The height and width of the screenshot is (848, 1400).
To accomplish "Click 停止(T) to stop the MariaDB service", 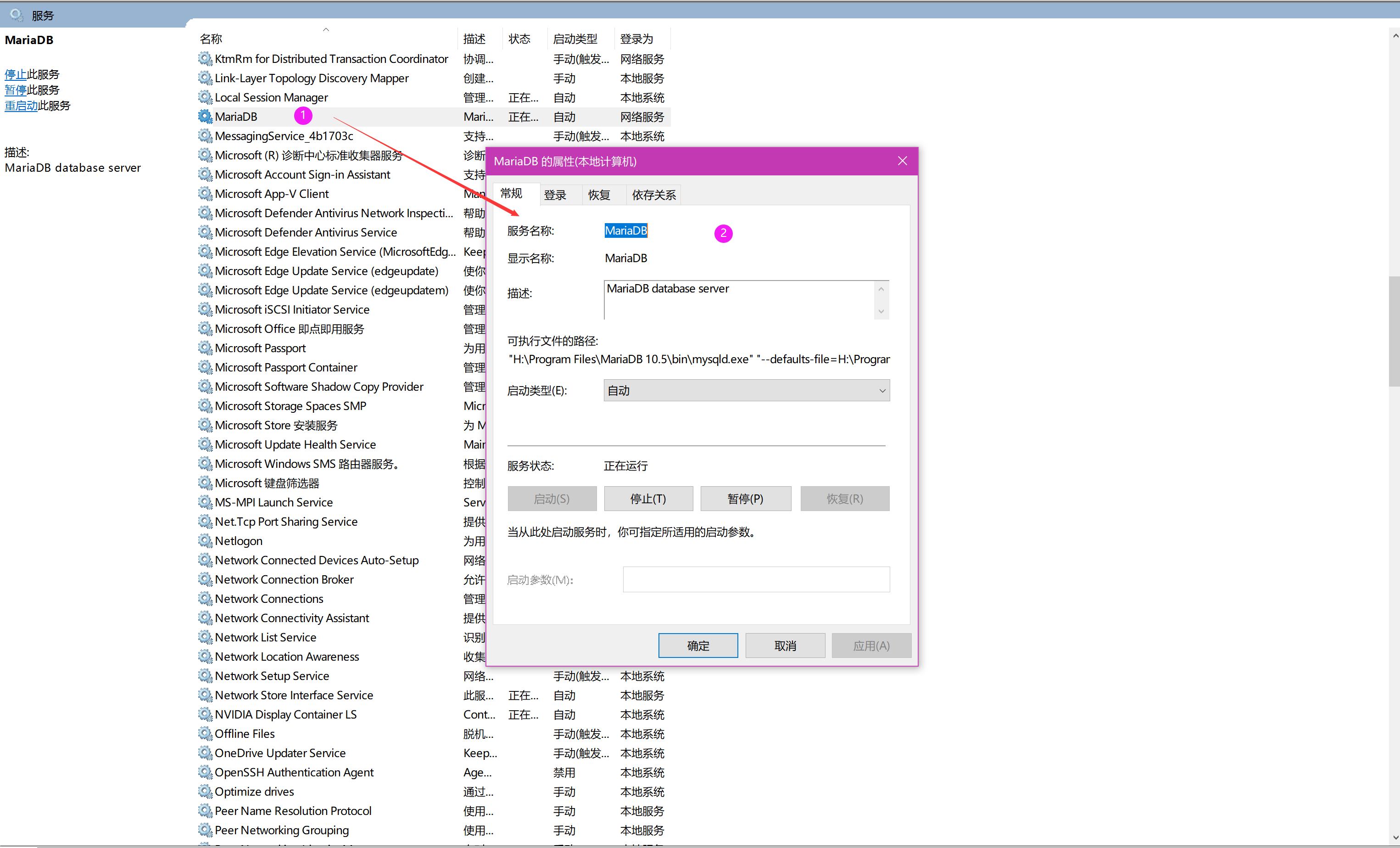I will pos(648,499).
